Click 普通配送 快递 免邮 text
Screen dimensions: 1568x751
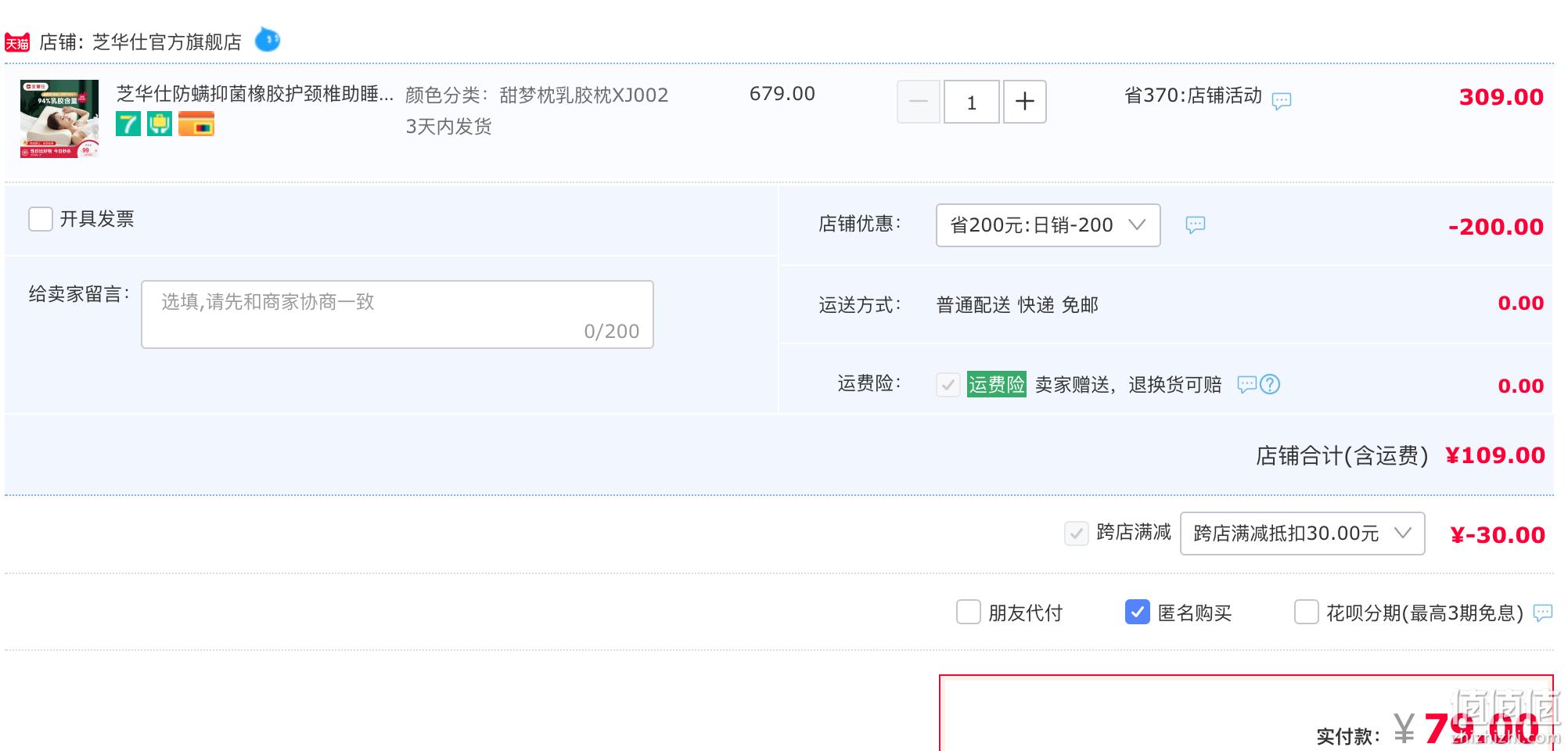pos(1017,305)
